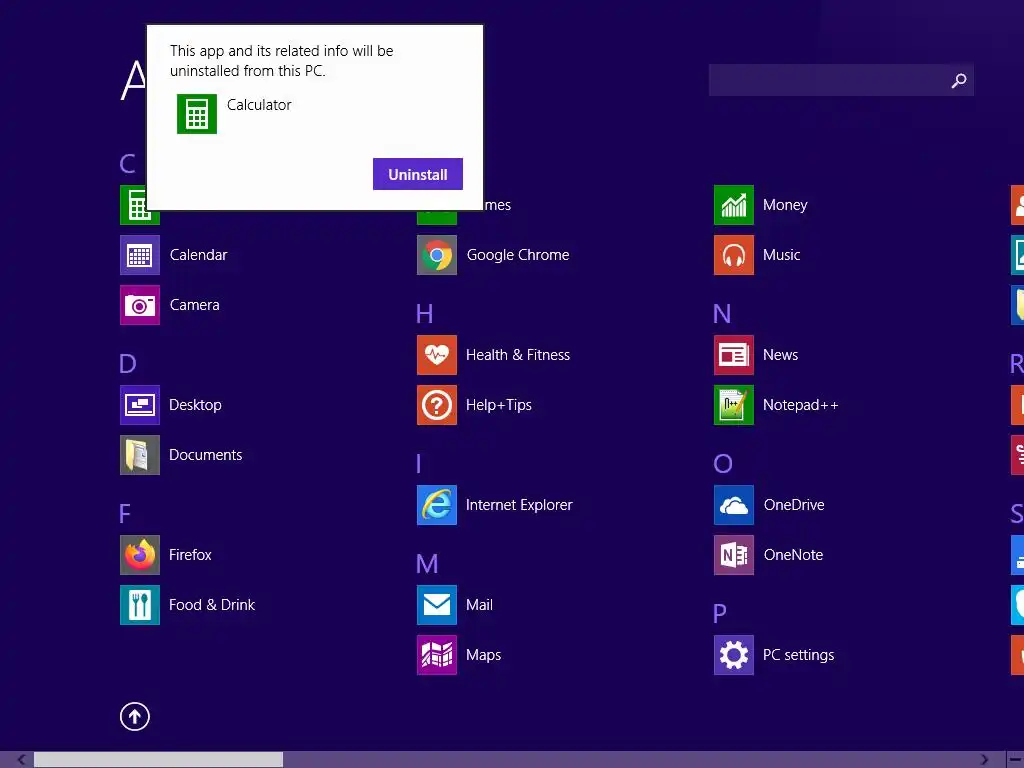The height and width of the screenshot is (768, 1024).
Task: Jump to the H letter group header
Action: point(424,313)
